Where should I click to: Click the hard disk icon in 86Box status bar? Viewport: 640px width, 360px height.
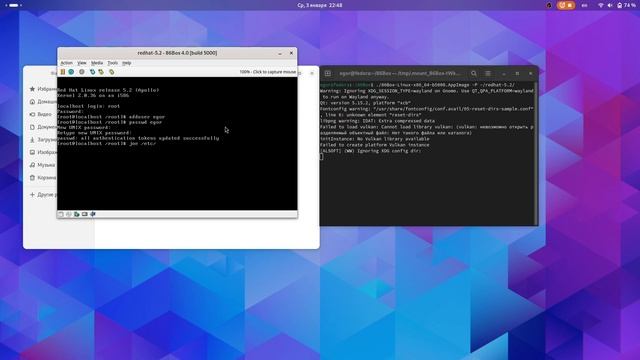coord(76,214)
